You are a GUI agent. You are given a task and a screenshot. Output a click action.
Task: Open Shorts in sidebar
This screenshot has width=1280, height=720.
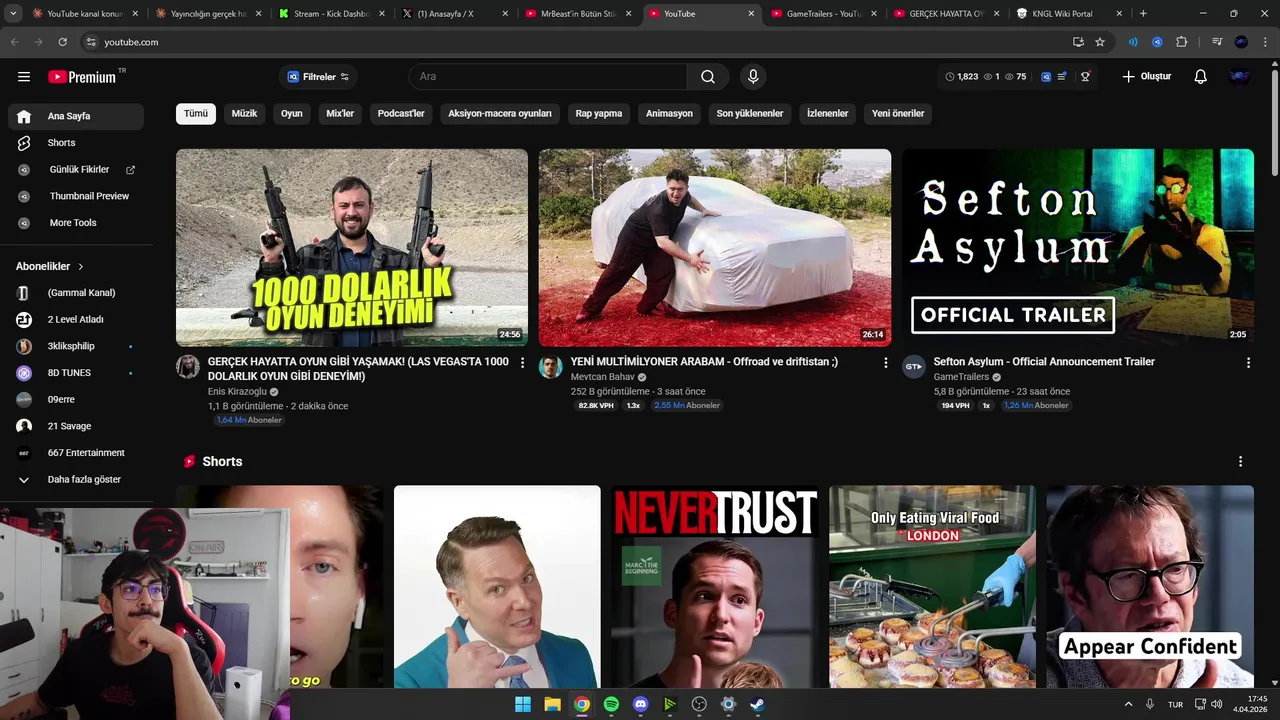pyautogui.click(x=76, y=143)
